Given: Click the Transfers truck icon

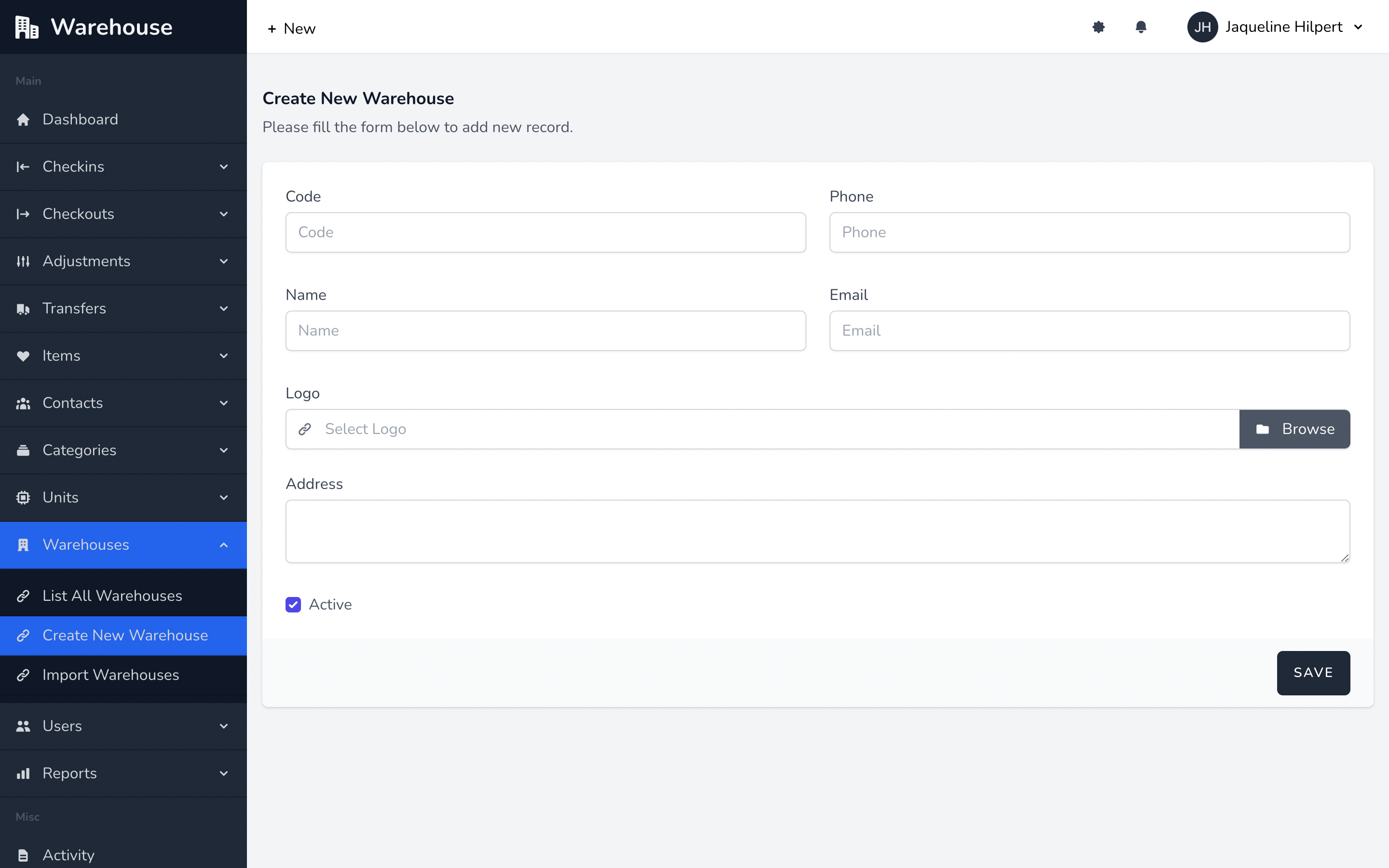Looking at the screenshot, I should coord(23,309).
